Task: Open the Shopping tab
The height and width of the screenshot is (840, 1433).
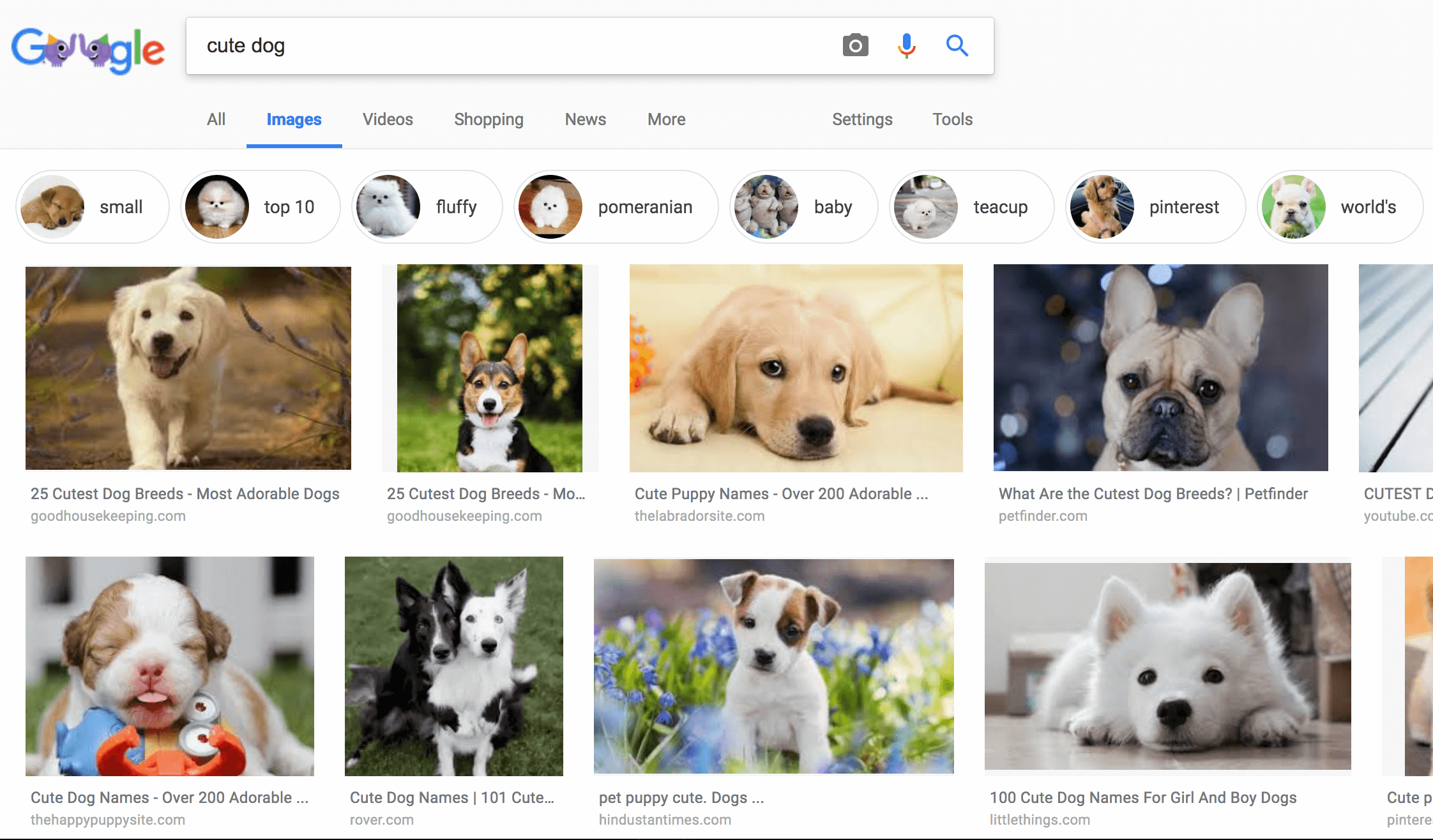Action: pyautogui.click(x=489, y=119)
